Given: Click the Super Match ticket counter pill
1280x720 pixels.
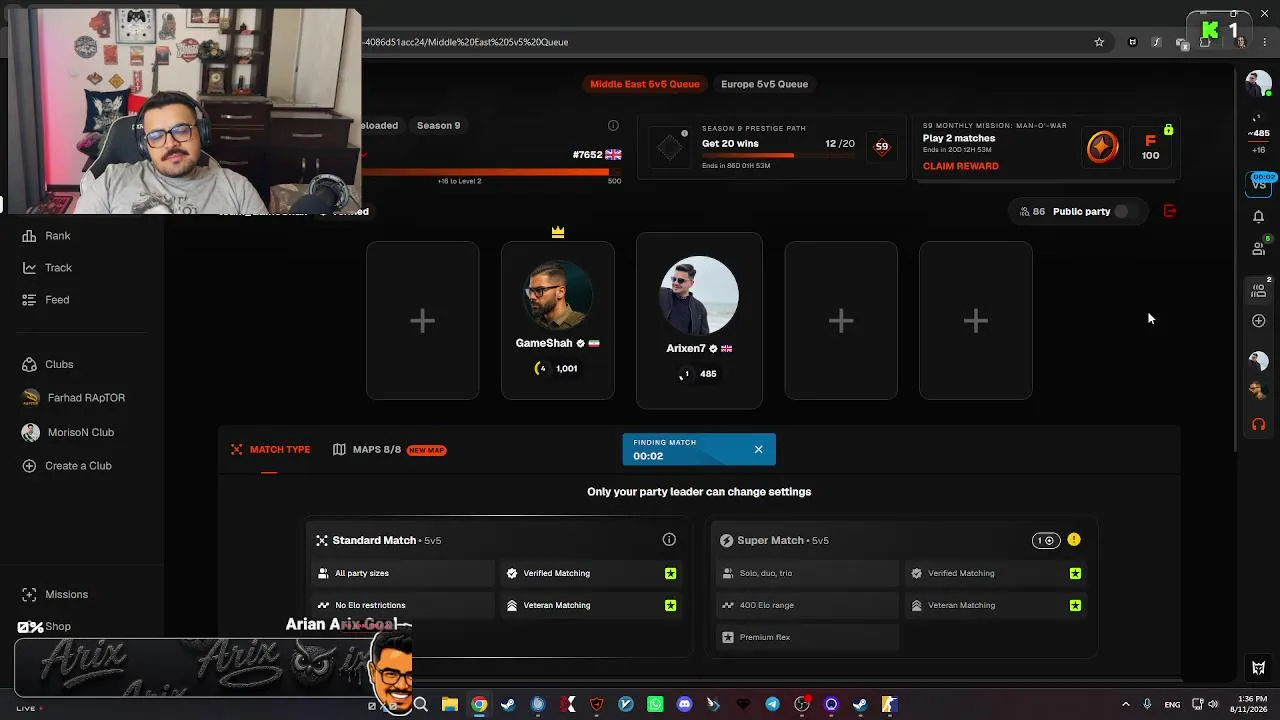Looking at the screenshot, I should (x=1045, y=541).
